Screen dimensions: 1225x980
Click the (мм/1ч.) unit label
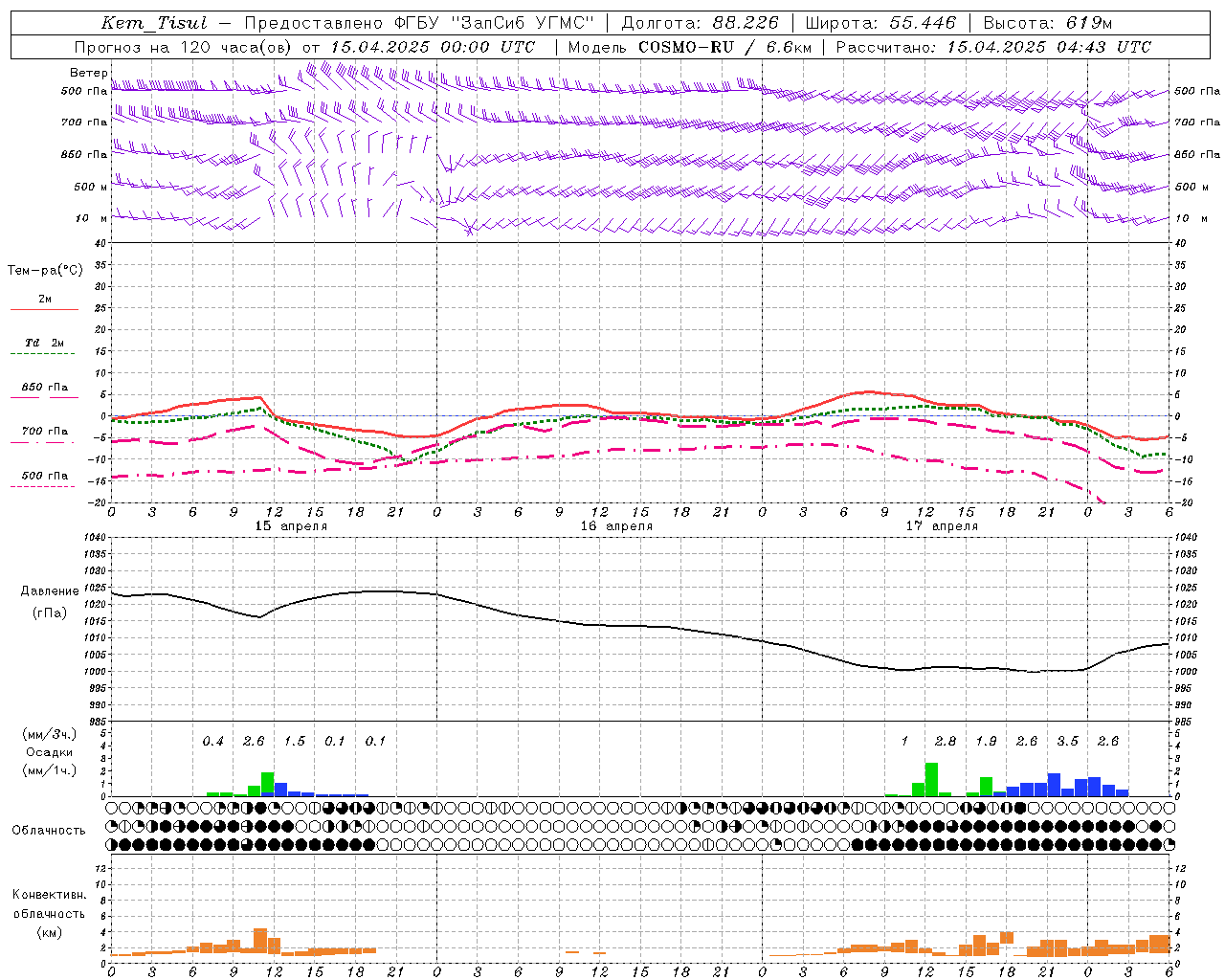[x=49, y=770]
